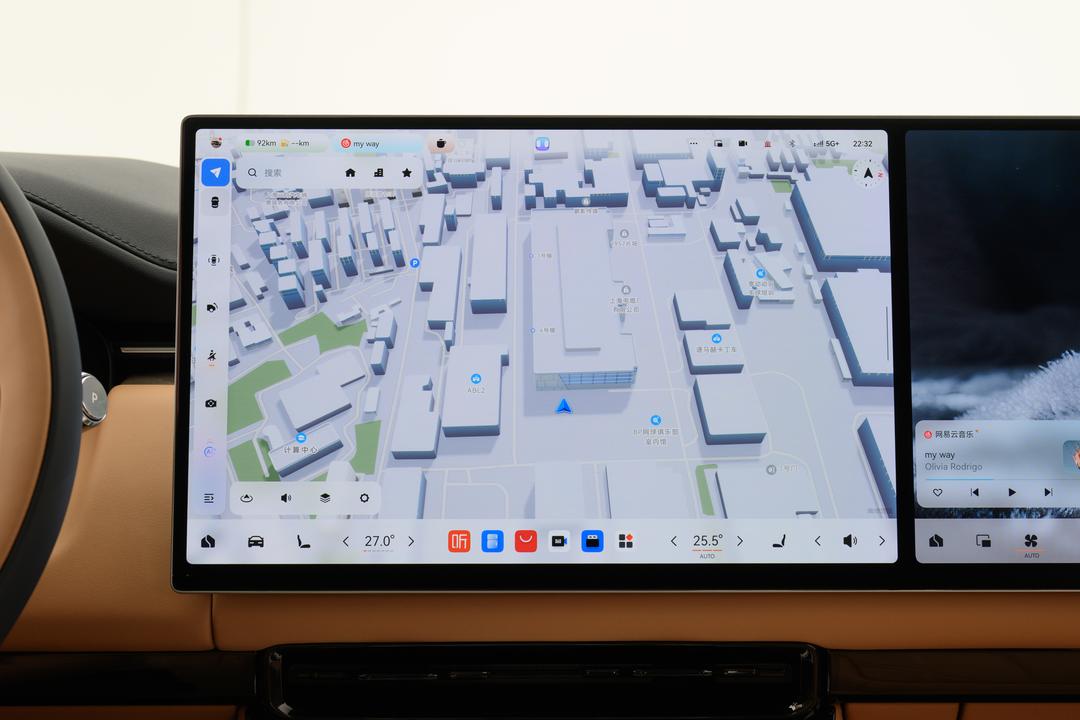Open vehicle controls car icon in dock

pos(256,542)
